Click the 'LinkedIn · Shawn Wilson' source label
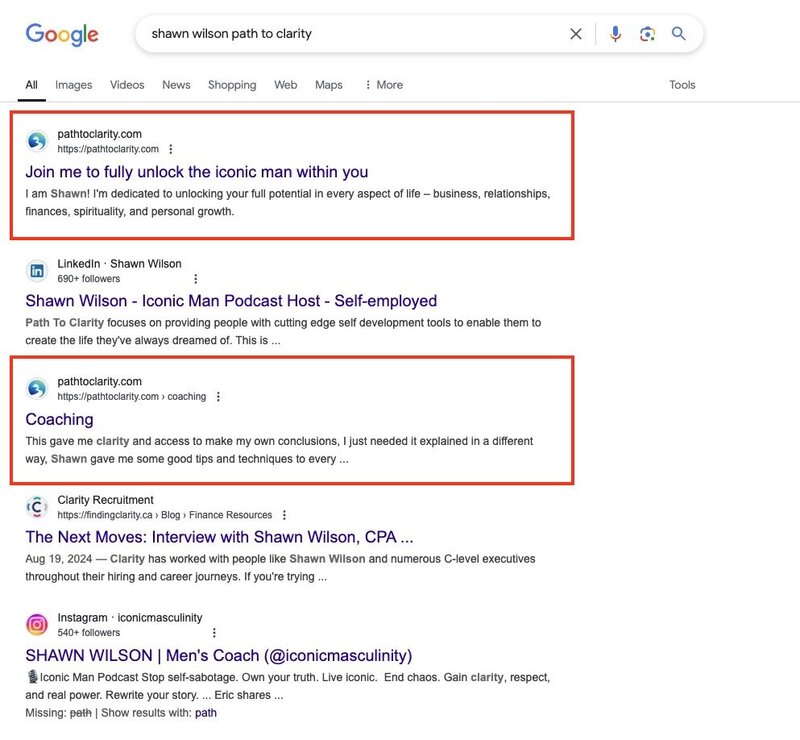The height and width of the screenshot is (740, 800). (x=119, y=264)
